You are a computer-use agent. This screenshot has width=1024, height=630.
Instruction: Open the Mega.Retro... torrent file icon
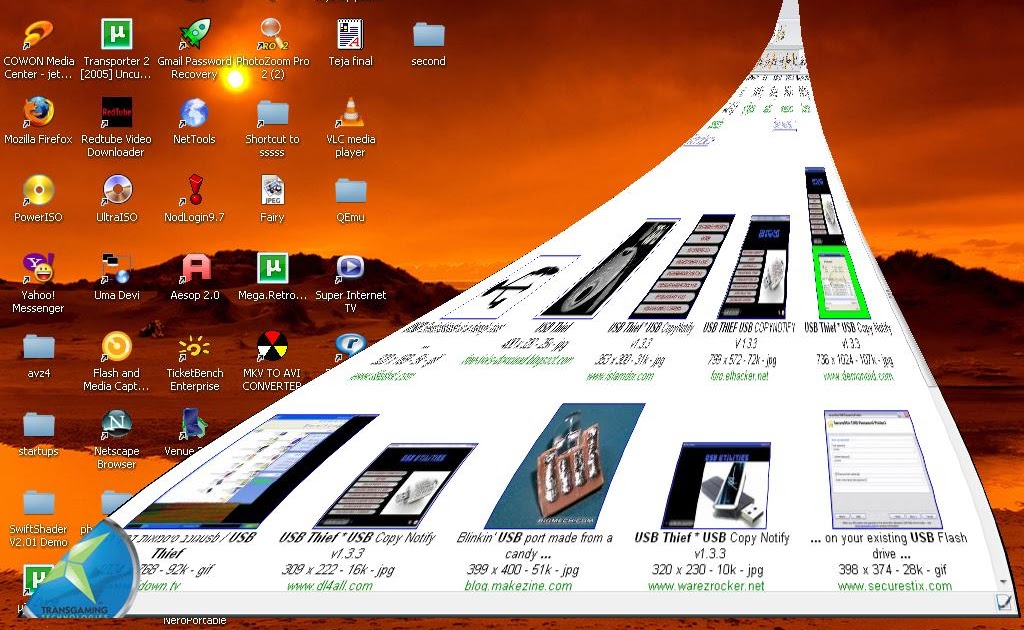click(272, 268)
